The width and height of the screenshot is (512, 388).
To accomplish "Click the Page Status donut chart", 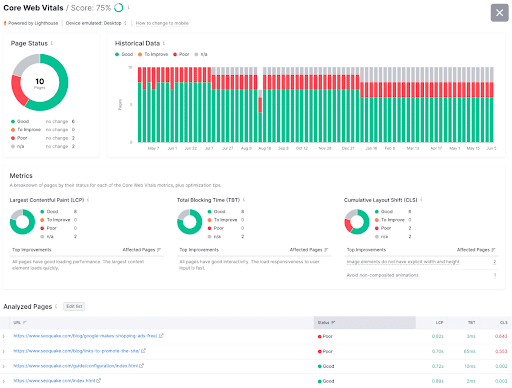I will (x=40, y=82).
